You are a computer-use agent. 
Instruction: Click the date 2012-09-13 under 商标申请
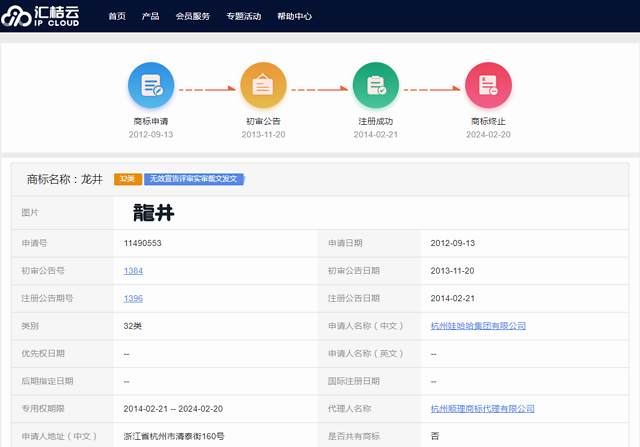pyautogui.click(x=151, y=134)
